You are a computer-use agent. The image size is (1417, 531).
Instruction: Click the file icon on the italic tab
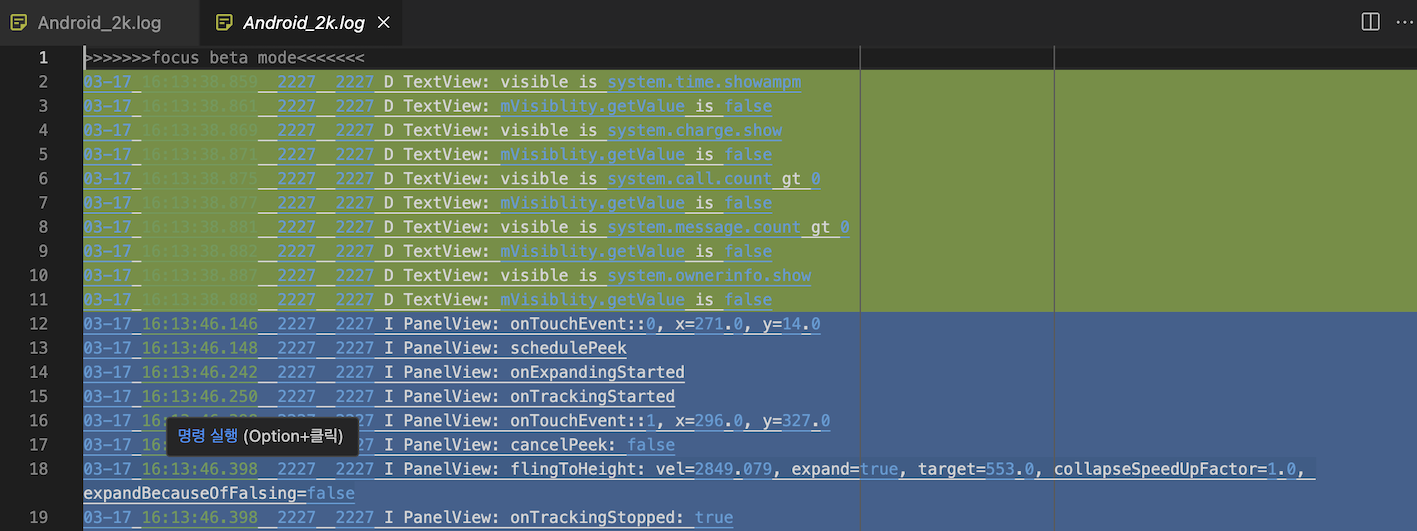pyautogui.click(x=223, y=23)
